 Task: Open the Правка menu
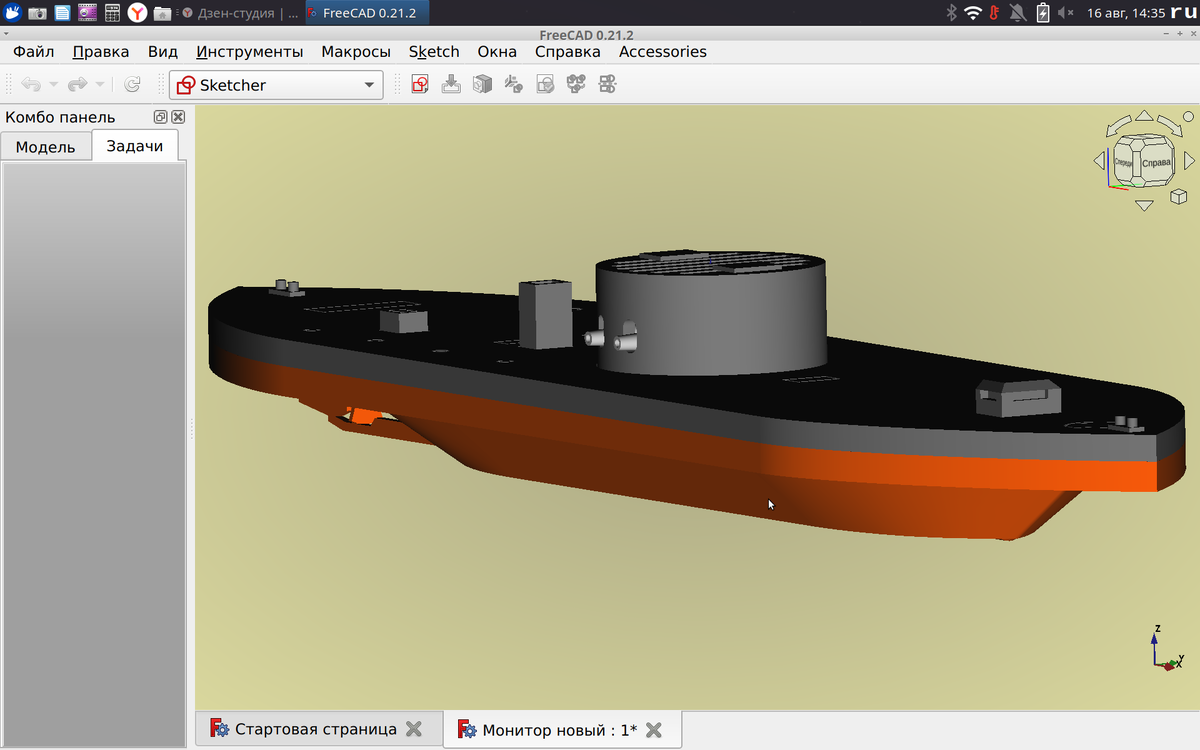click(x=101, y=52)
